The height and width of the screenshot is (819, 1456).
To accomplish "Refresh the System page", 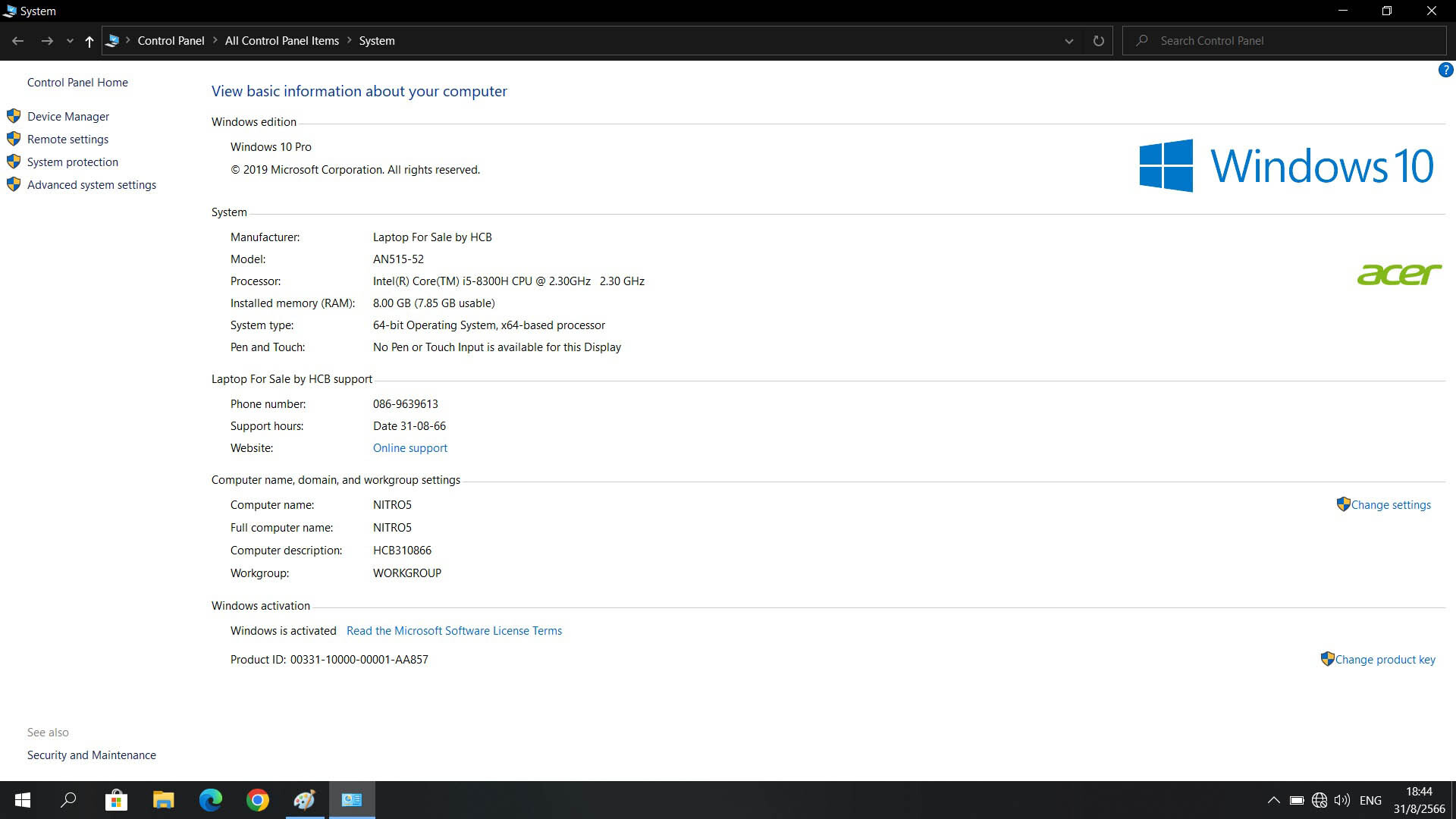I will [1098, 41].
